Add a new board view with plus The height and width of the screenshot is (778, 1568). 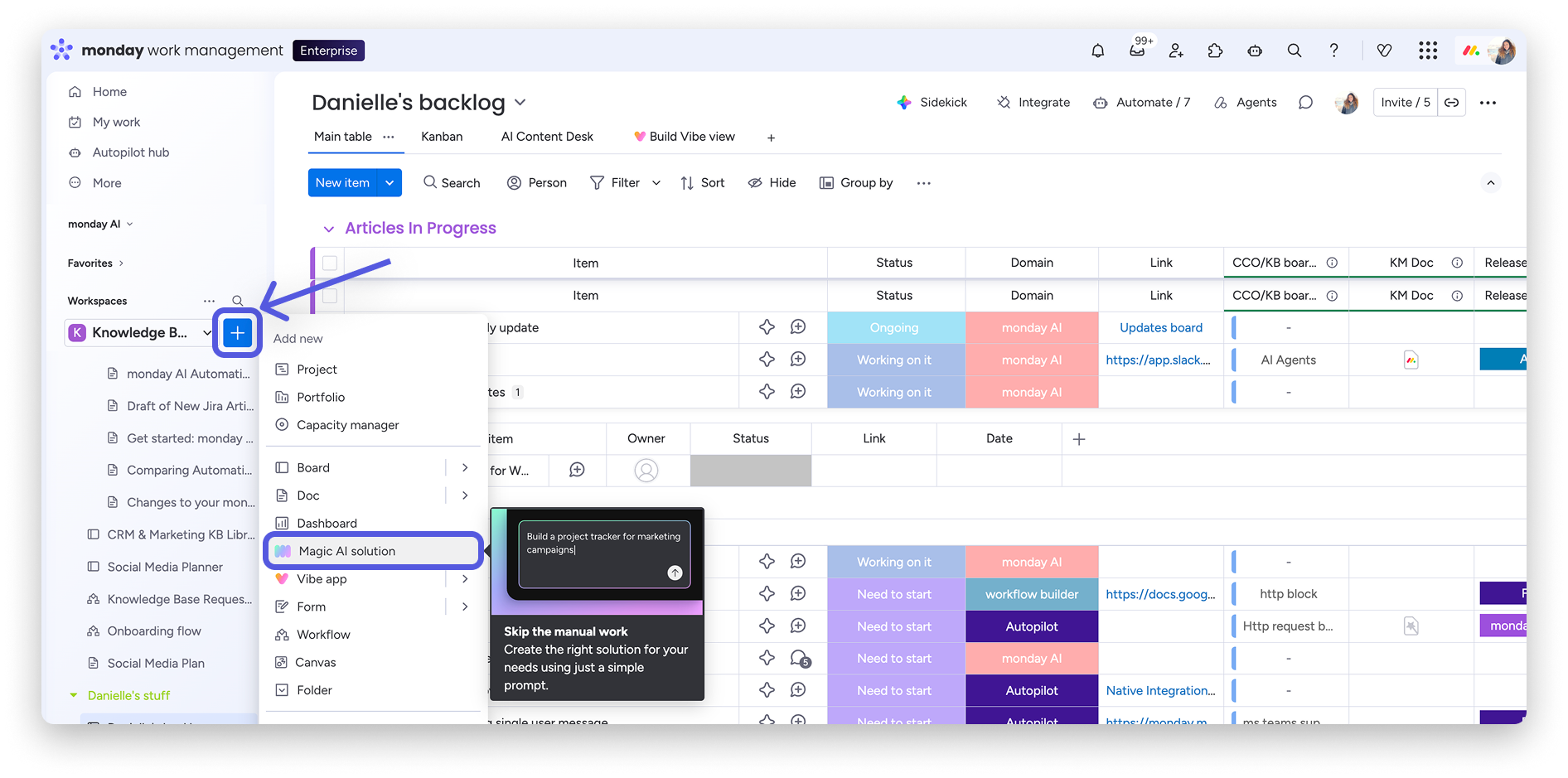click(771, 138)
